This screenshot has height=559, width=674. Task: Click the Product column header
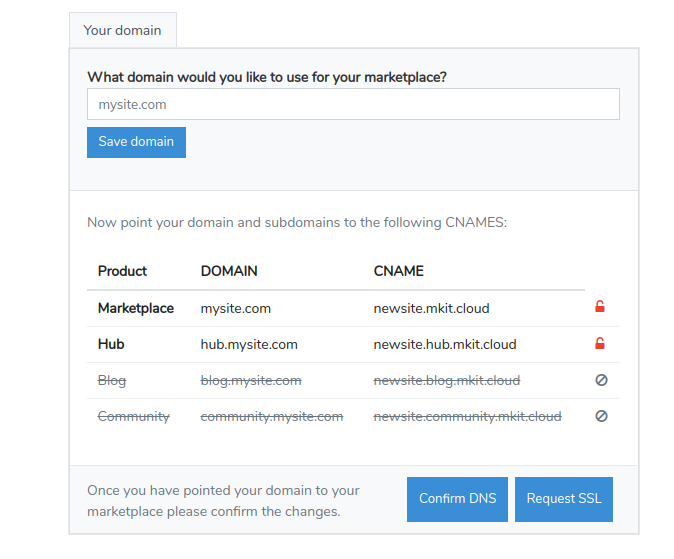(x=122, y=271)
